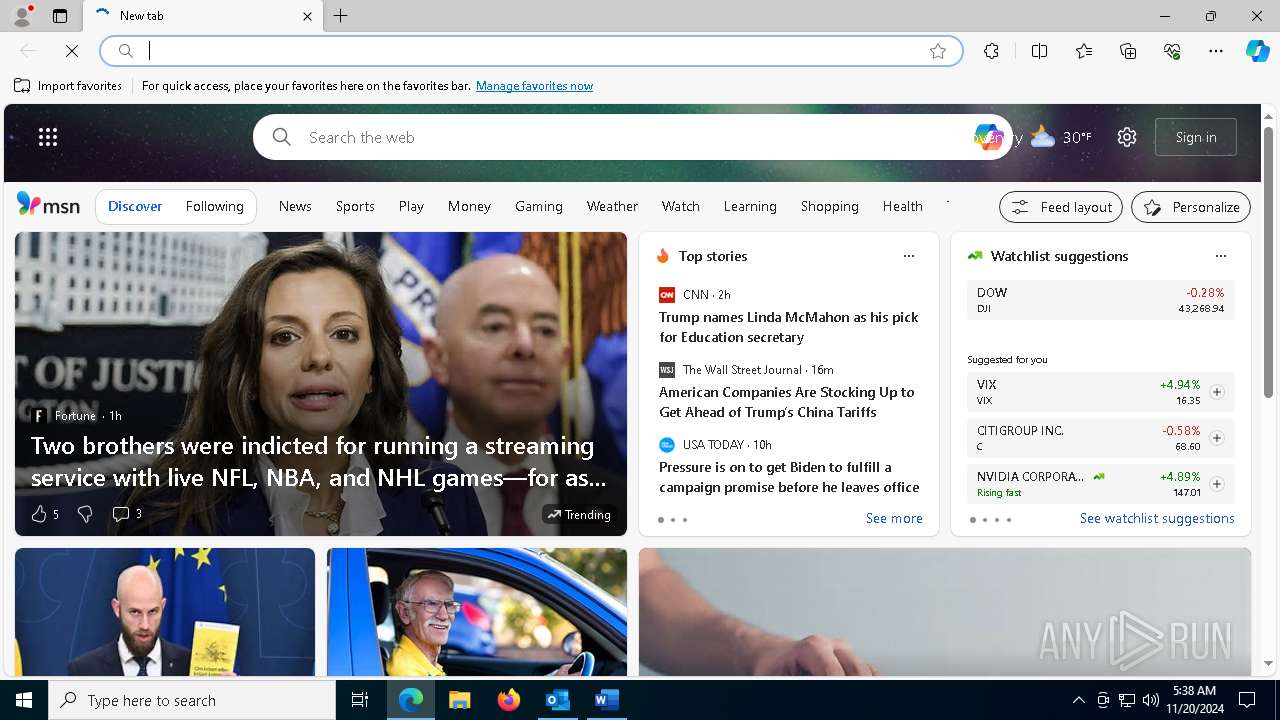This screenshot has width=1280, height=720.
Task: Open page settings gear
Action: (1127, 137)
